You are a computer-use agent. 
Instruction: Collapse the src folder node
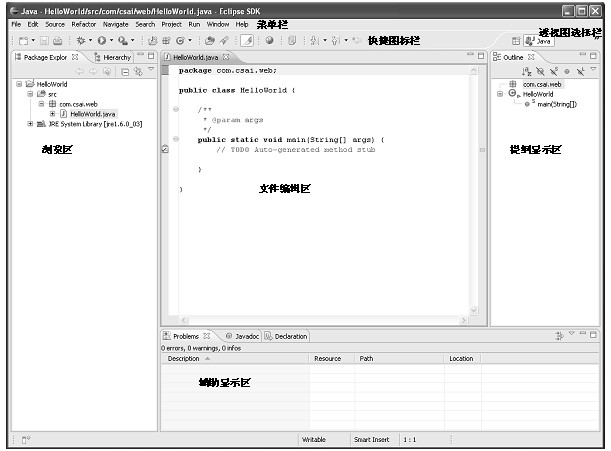tap(30, 94)
